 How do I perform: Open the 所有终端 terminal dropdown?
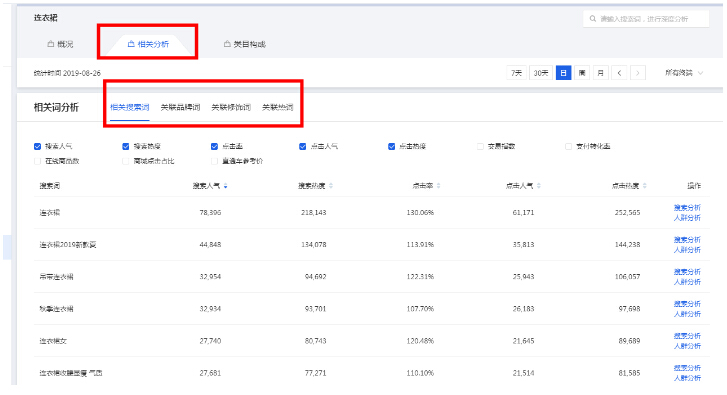click(x=684, y=73)
